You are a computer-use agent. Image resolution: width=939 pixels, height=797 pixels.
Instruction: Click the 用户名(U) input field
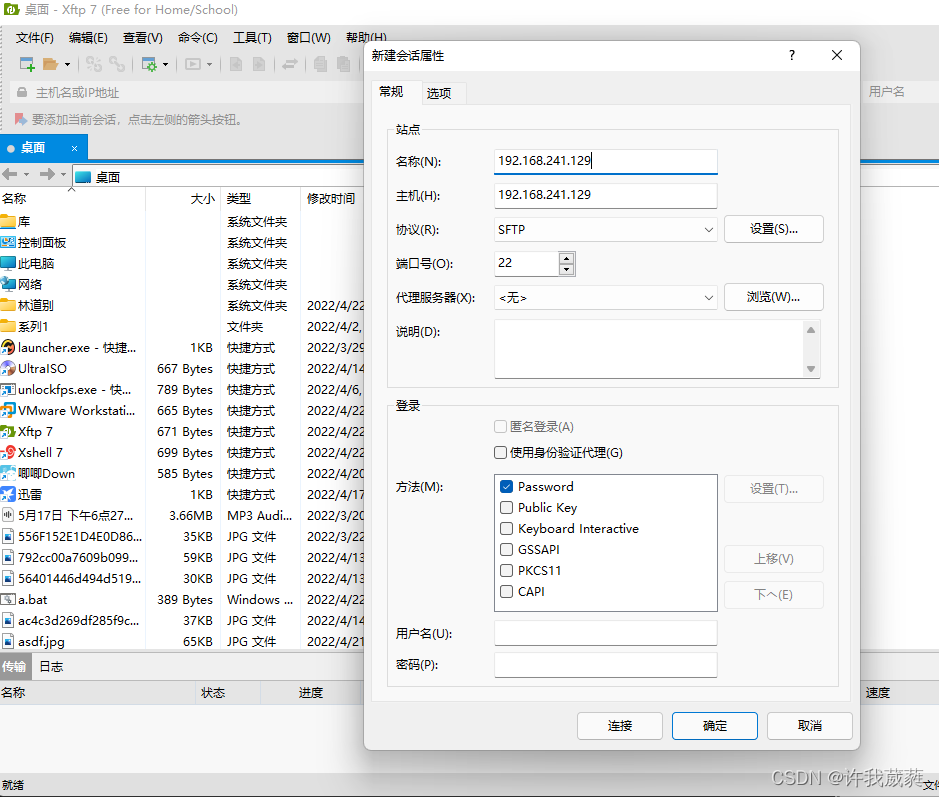(605, 633)
